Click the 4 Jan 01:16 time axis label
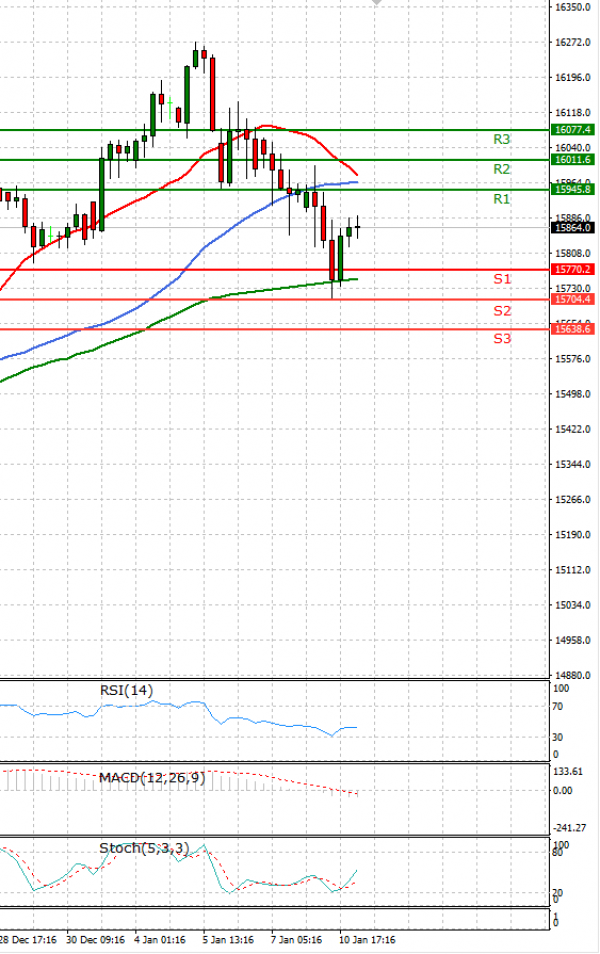 [x=160, y=939]
